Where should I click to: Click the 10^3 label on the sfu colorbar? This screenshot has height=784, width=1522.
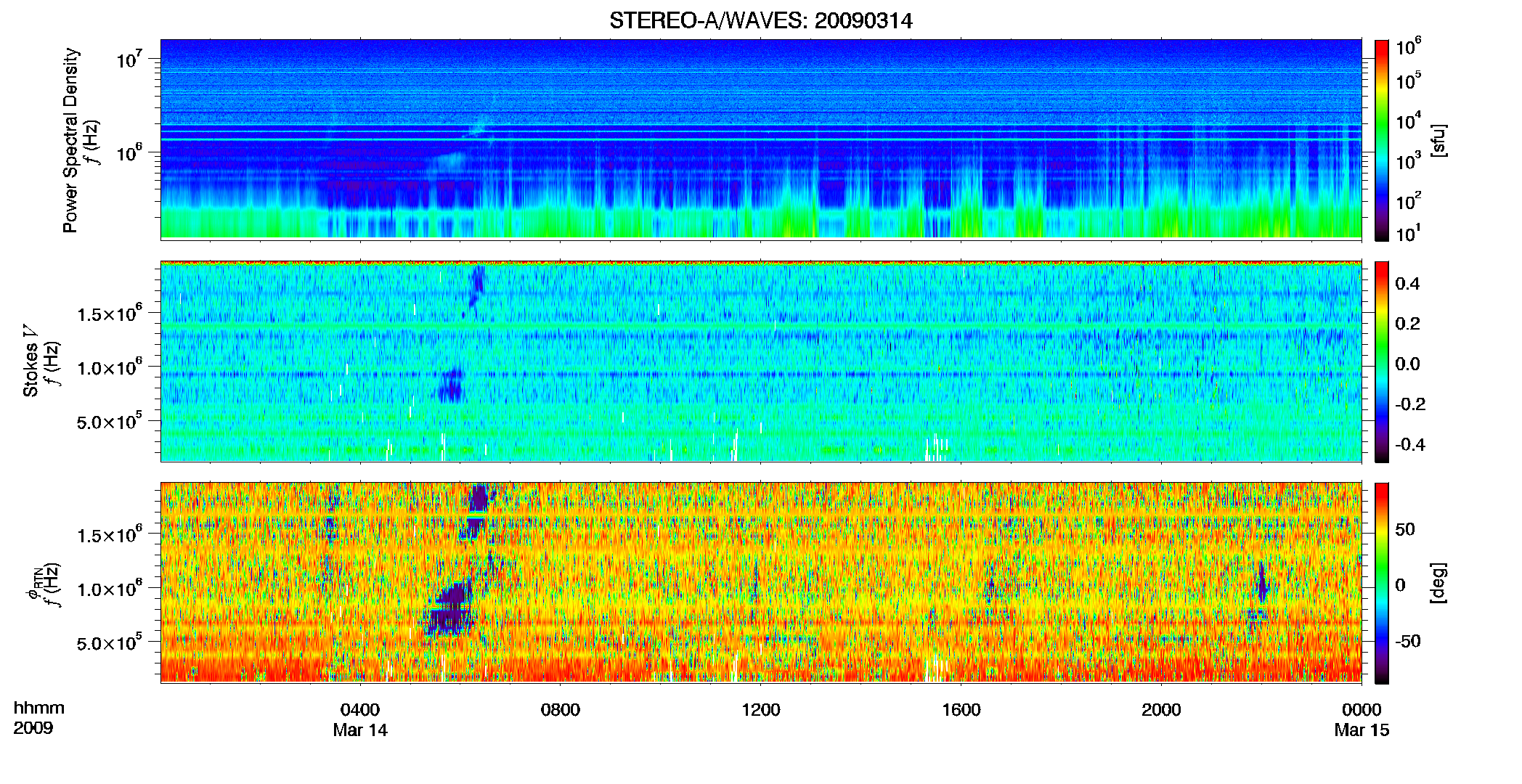(x=1409, y=160)
